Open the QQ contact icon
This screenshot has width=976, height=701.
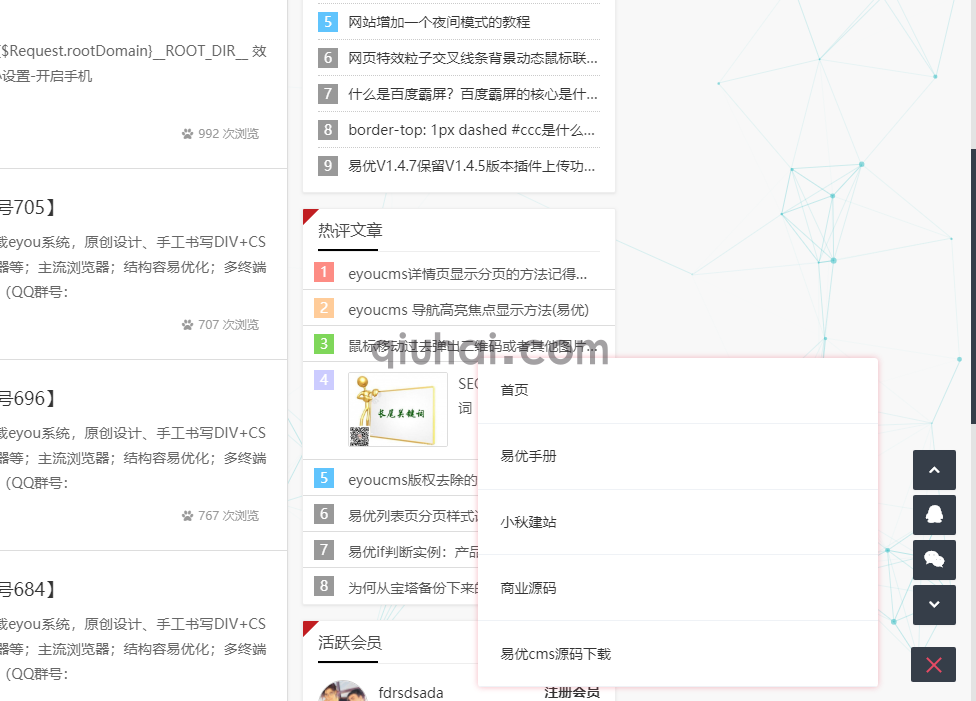933,514
